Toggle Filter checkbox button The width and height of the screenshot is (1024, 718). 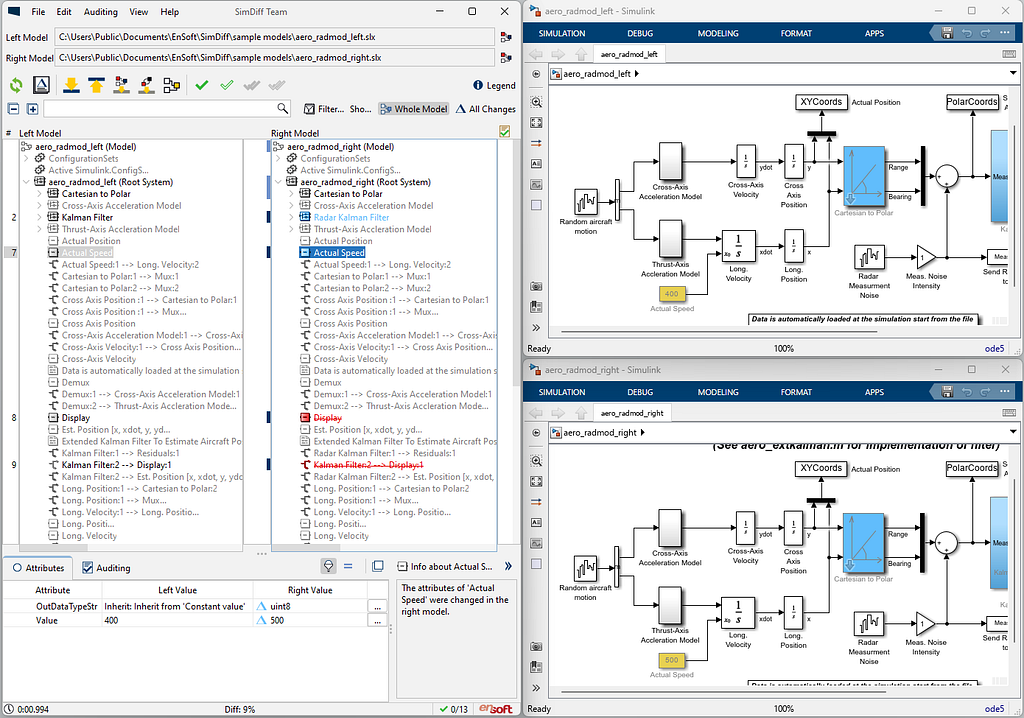pos(324,109)
